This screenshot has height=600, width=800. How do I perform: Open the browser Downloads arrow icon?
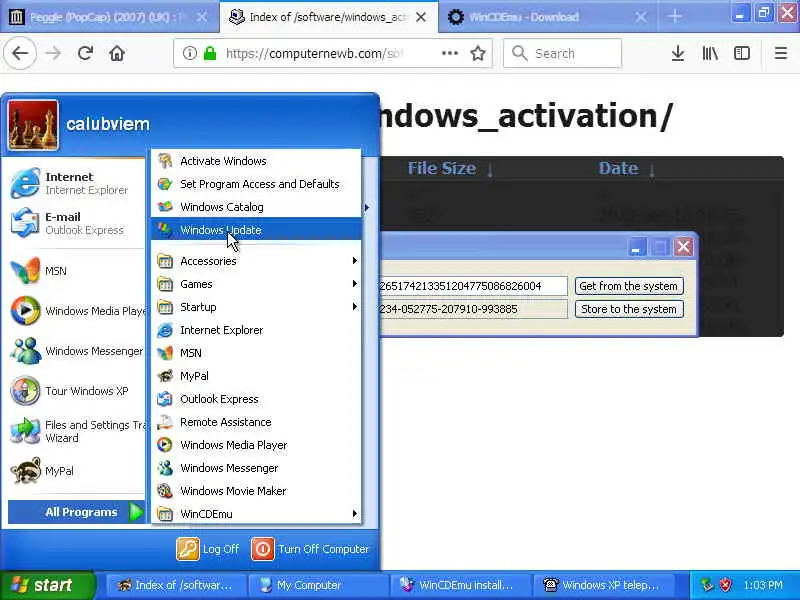678,53
